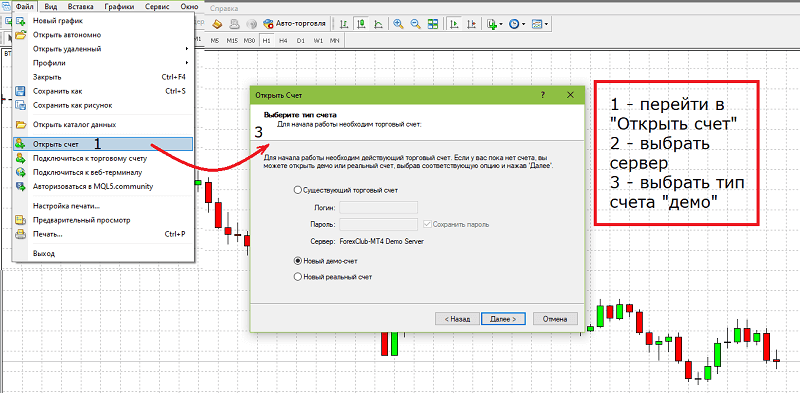Open the templates dropdown
The height and width of the screenshot is (393, 800).
coord(540,23)
